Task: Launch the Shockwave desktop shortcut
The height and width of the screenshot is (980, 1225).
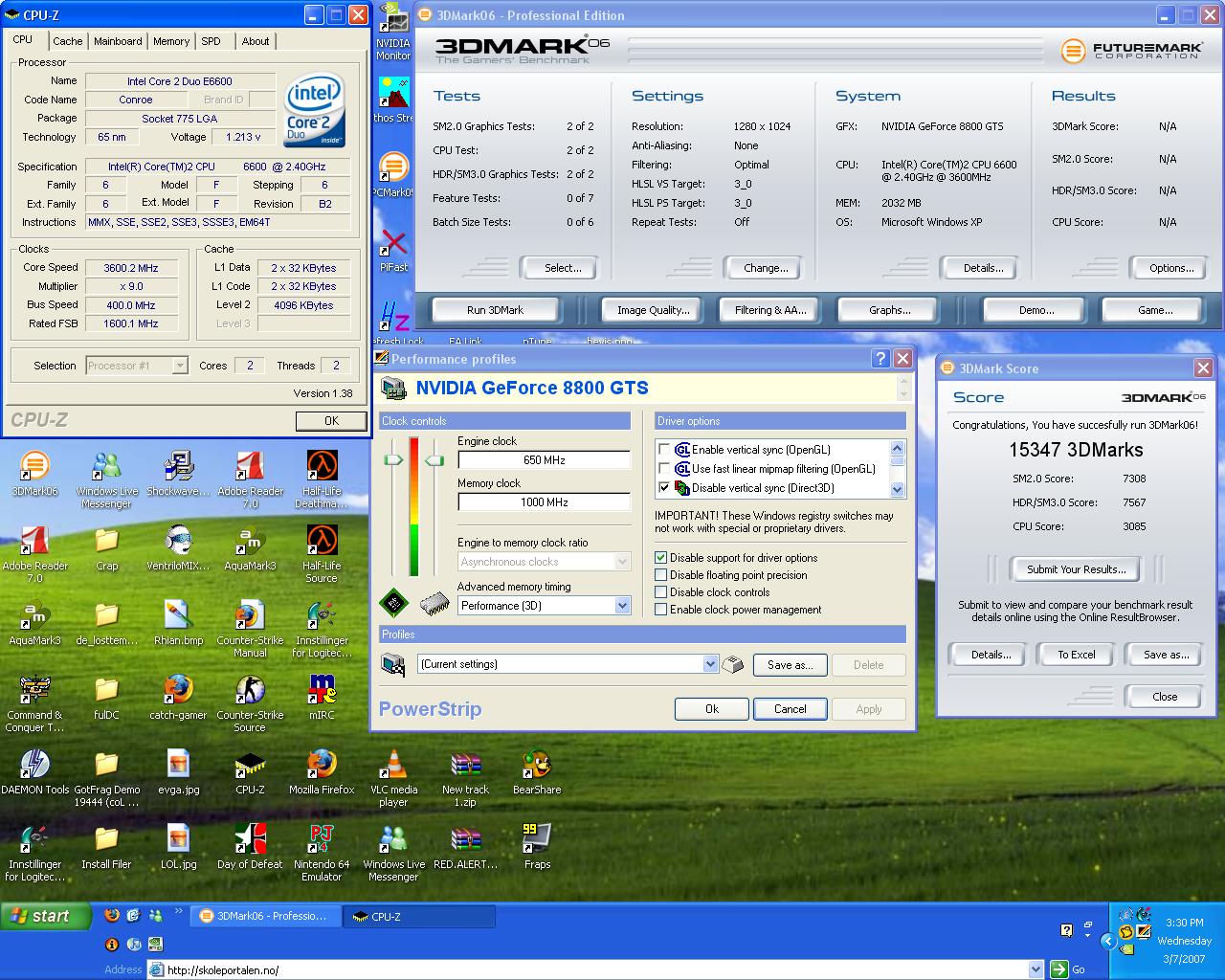Action: click(178, 467)
